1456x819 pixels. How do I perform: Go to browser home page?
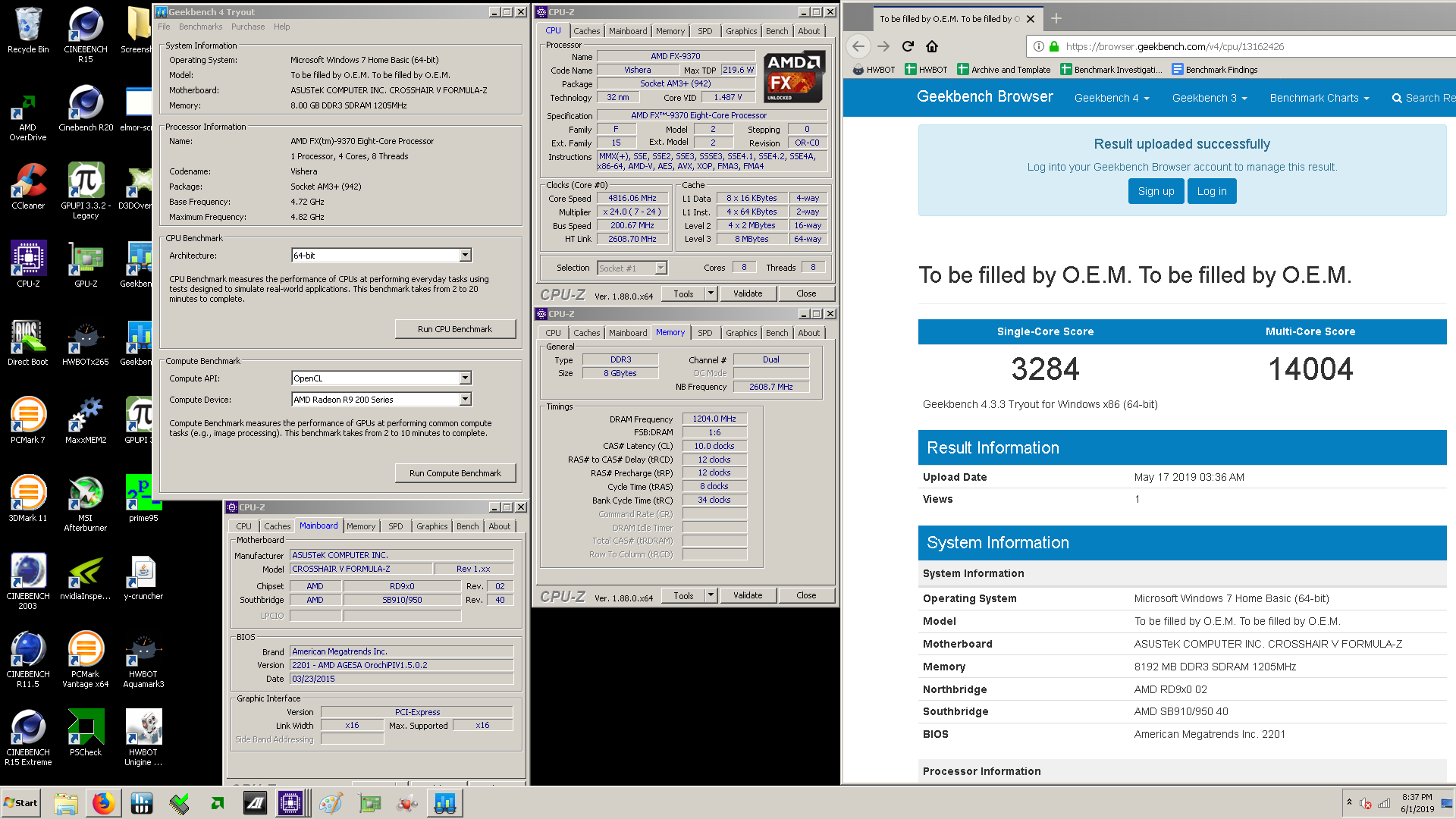pos(932,46)
